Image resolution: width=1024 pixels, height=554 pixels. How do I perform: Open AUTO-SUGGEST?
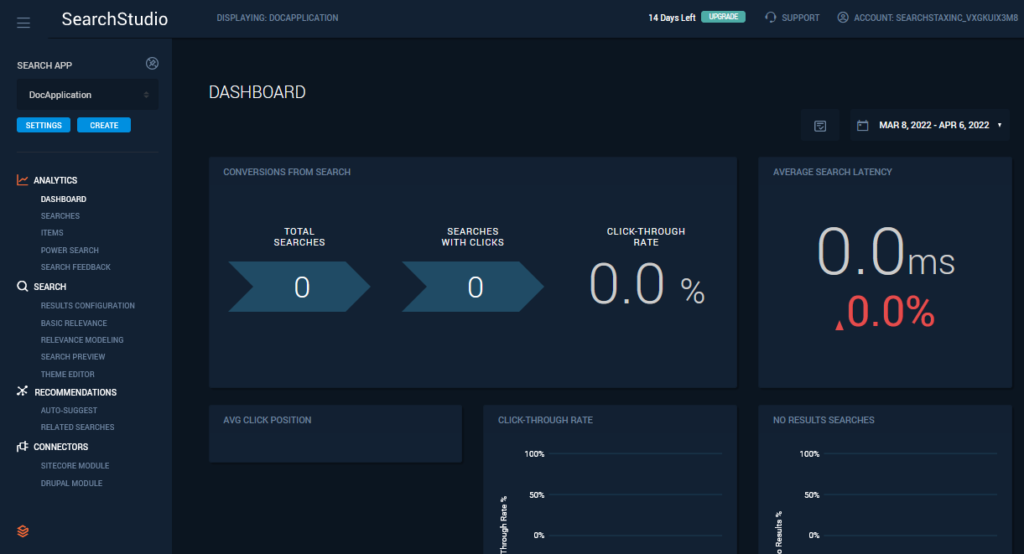pyautogui.click(x=69, y=411)
